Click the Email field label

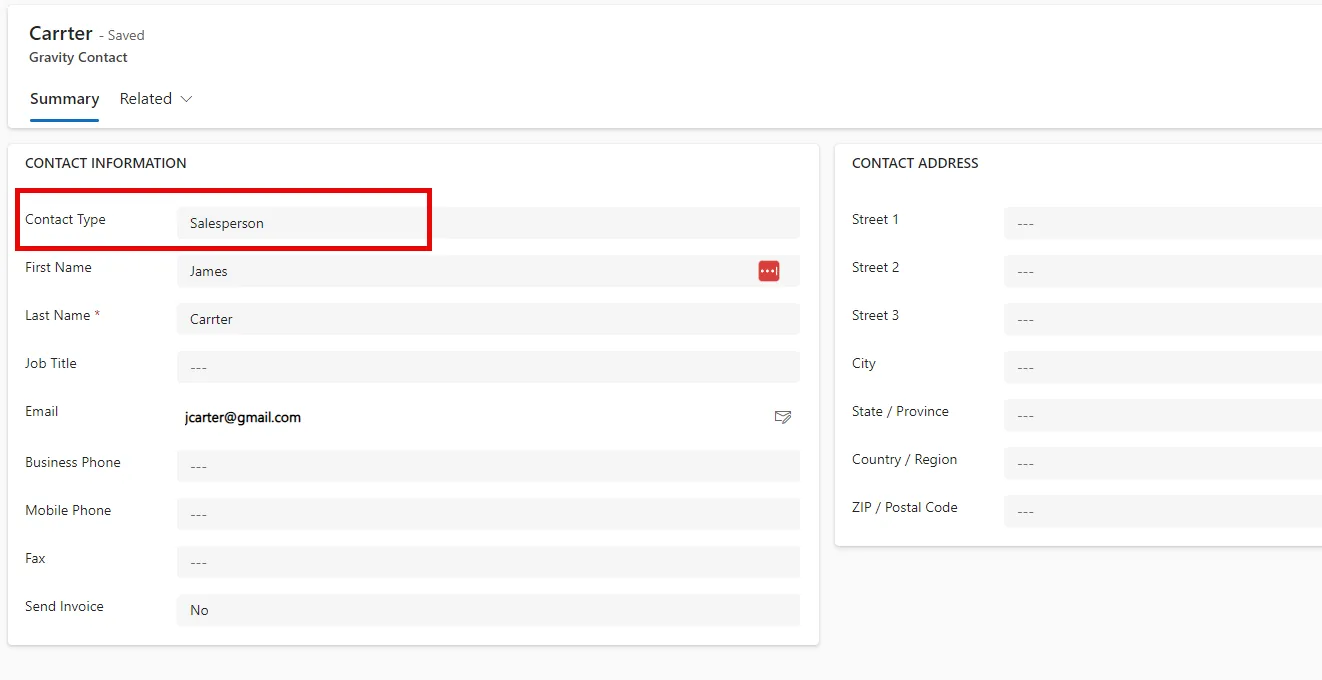pos(42,411)
